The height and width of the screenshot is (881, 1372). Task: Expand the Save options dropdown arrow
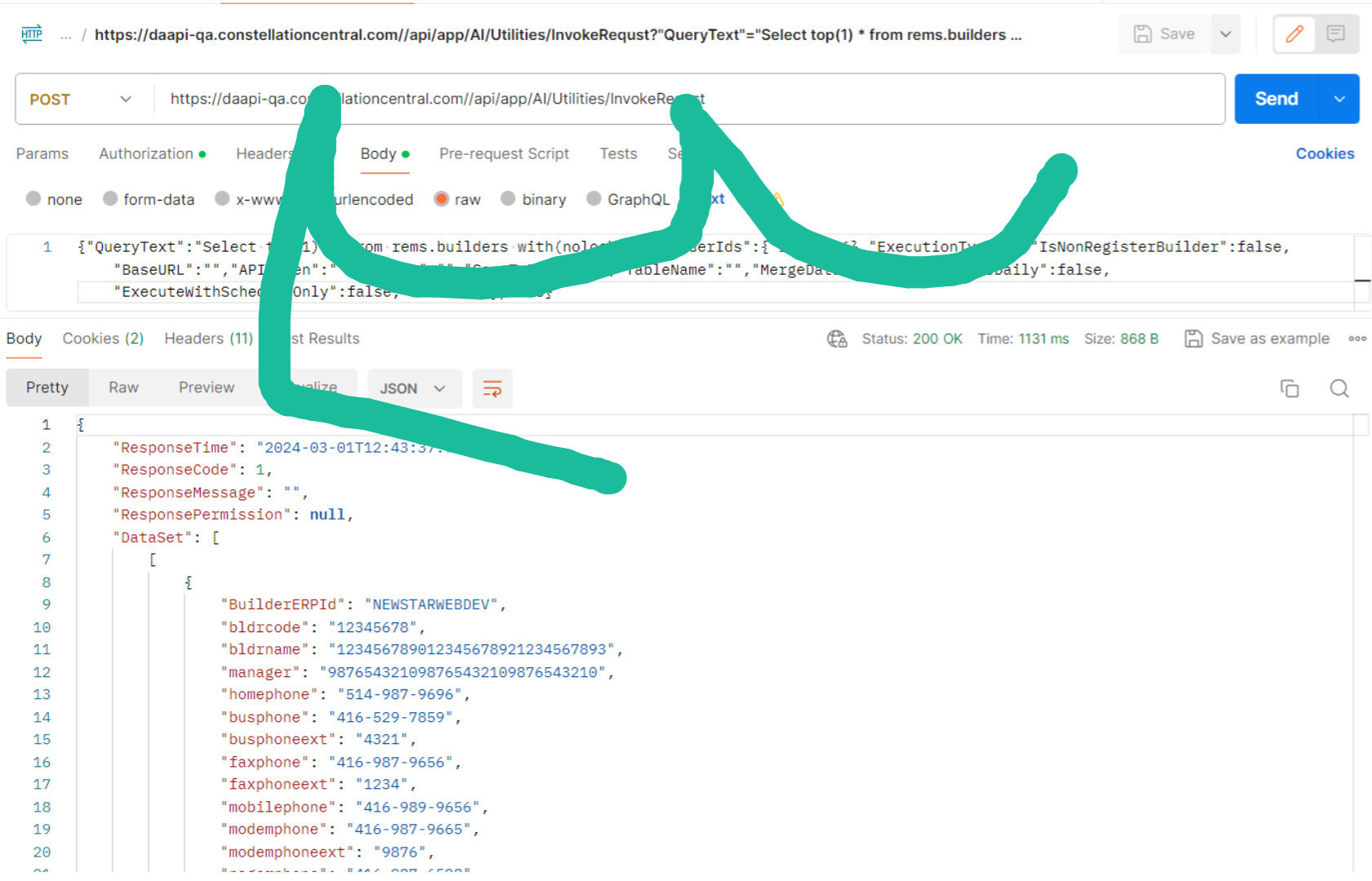pos(1225,34)
